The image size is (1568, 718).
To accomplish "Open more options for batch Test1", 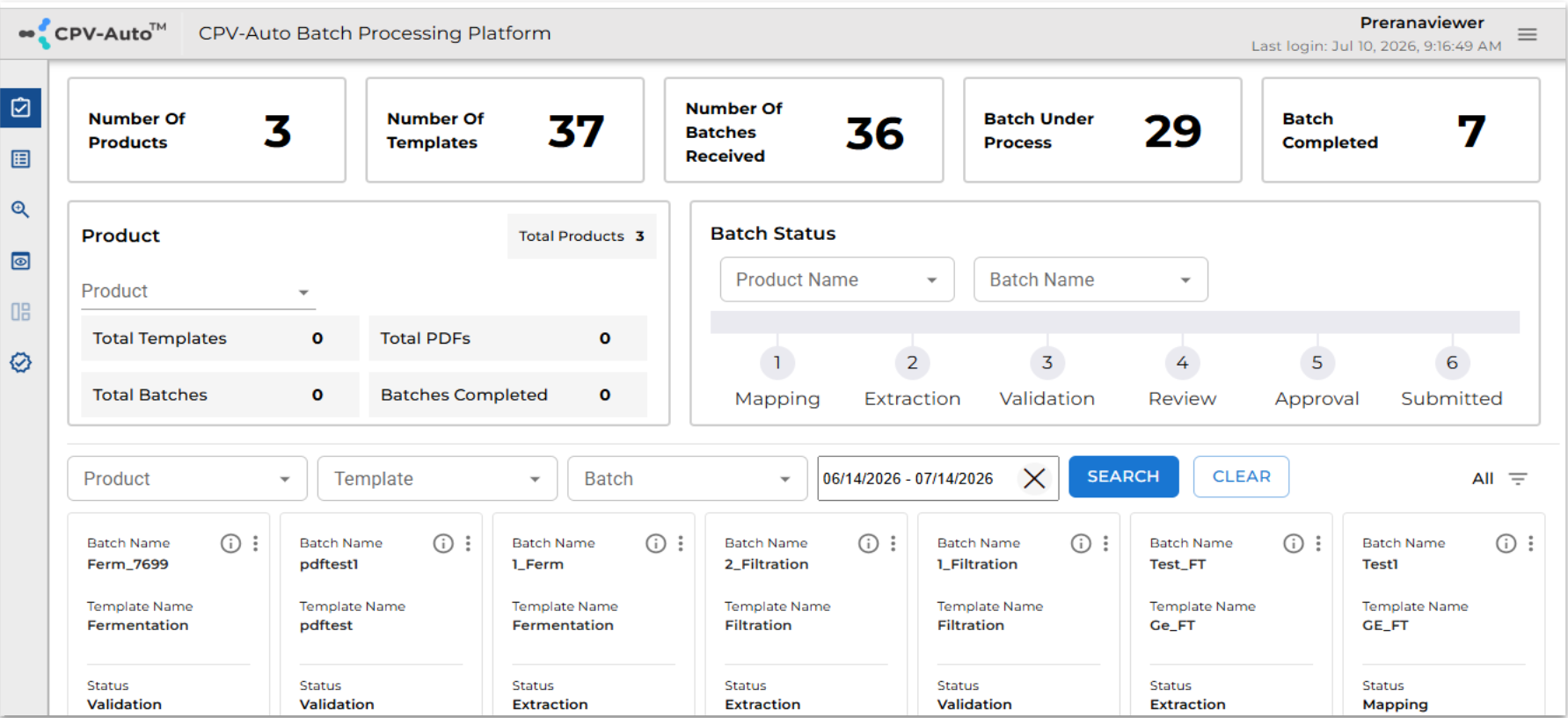I will 1531,543.
